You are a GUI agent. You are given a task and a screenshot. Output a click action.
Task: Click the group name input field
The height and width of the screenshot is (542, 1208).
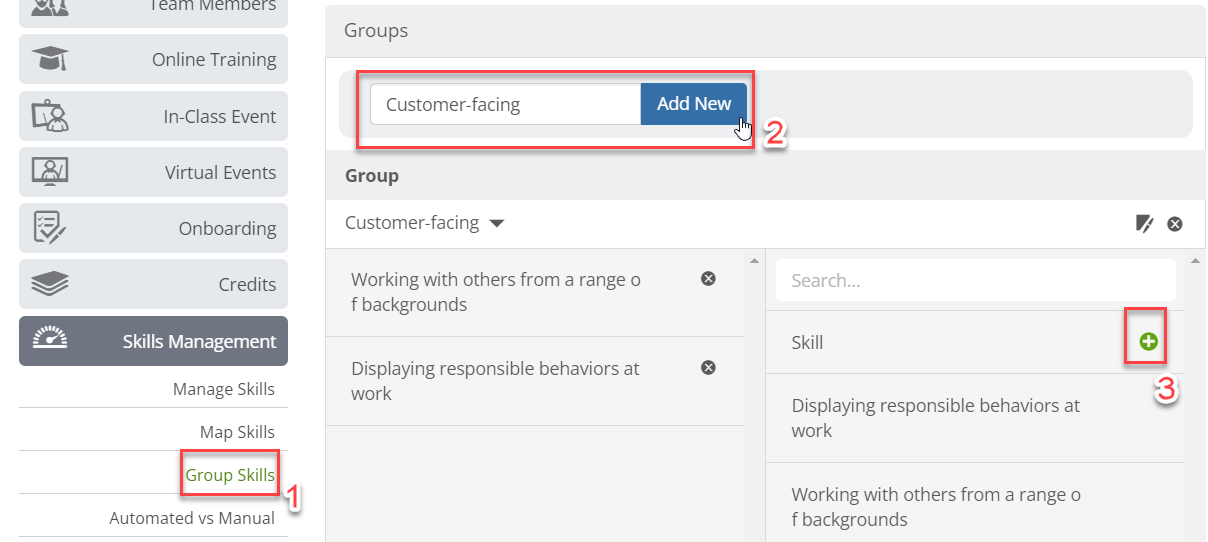[x=506, y=104]
